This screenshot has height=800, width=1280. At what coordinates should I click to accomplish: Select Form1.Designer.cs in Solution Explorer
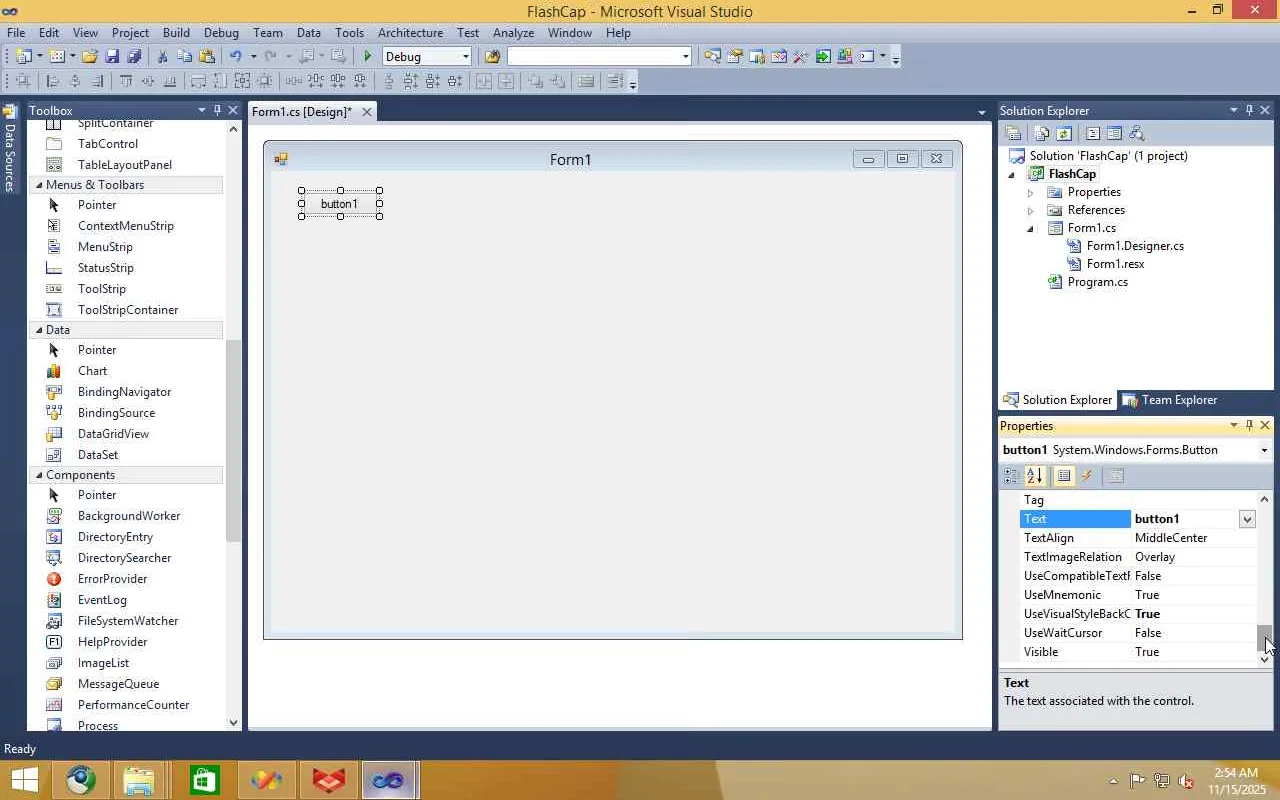coord(1135,246)
